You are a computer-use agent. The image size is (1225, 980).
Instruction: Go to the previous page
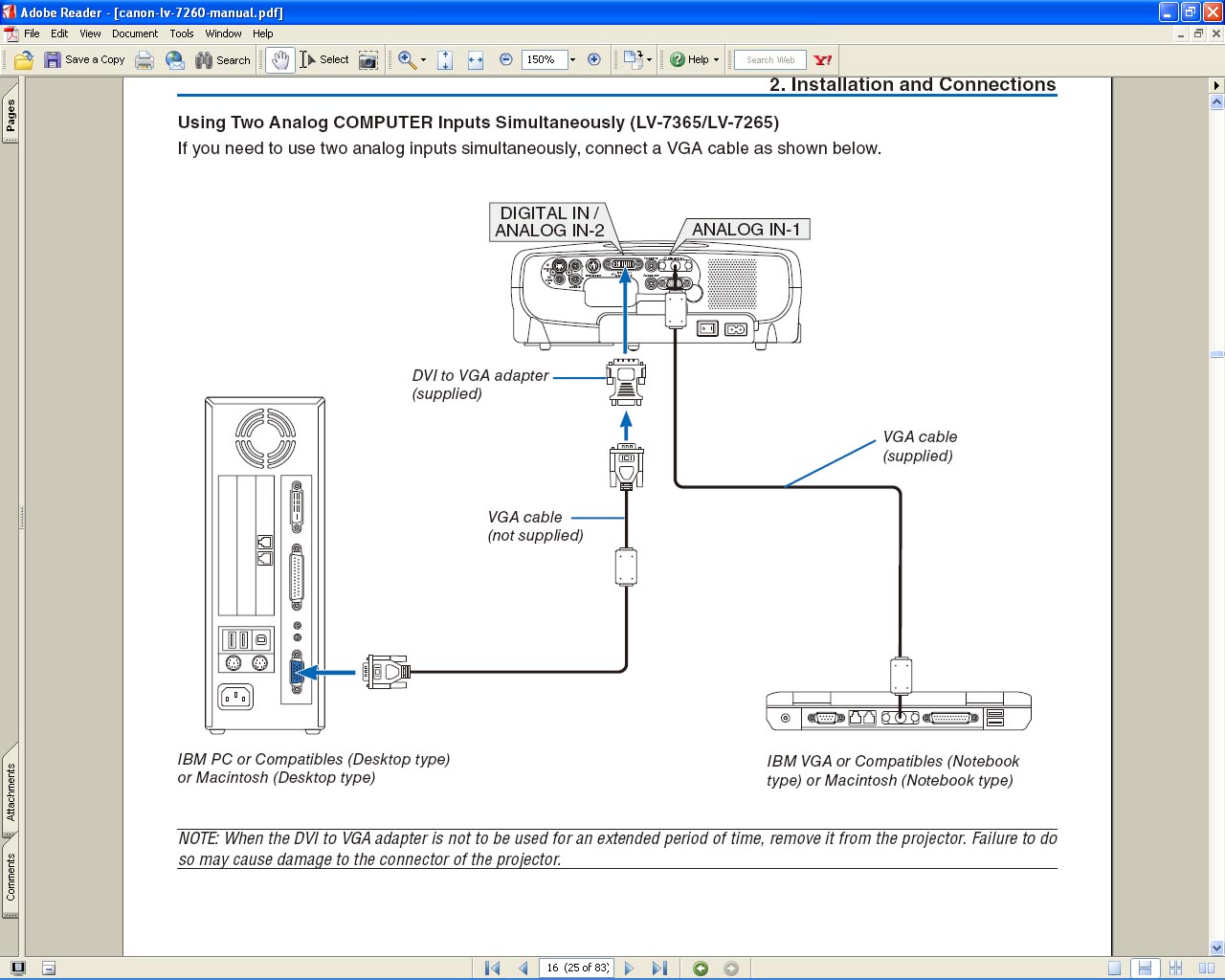point(523,968)
